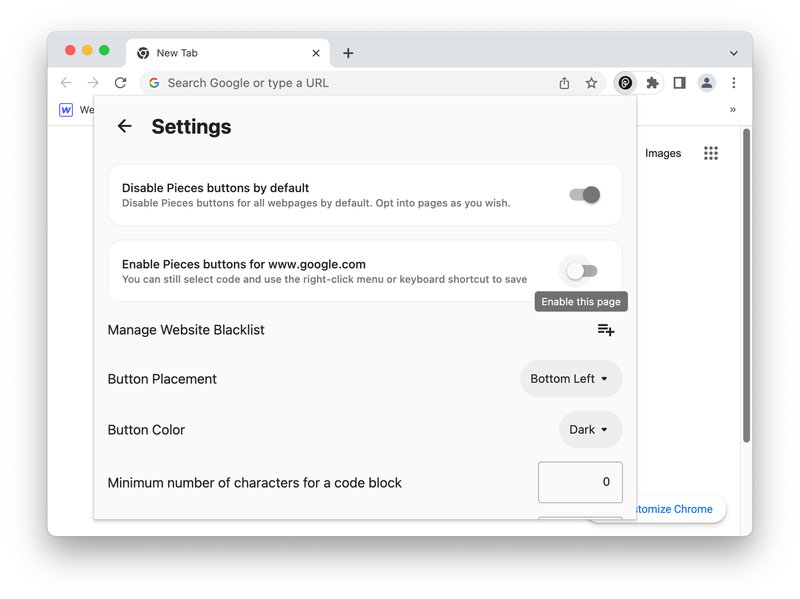Image resolution: width=800 pixels, height=599 pixels.
Task: Open the Chrome three-dot menu
Action: 735,83
